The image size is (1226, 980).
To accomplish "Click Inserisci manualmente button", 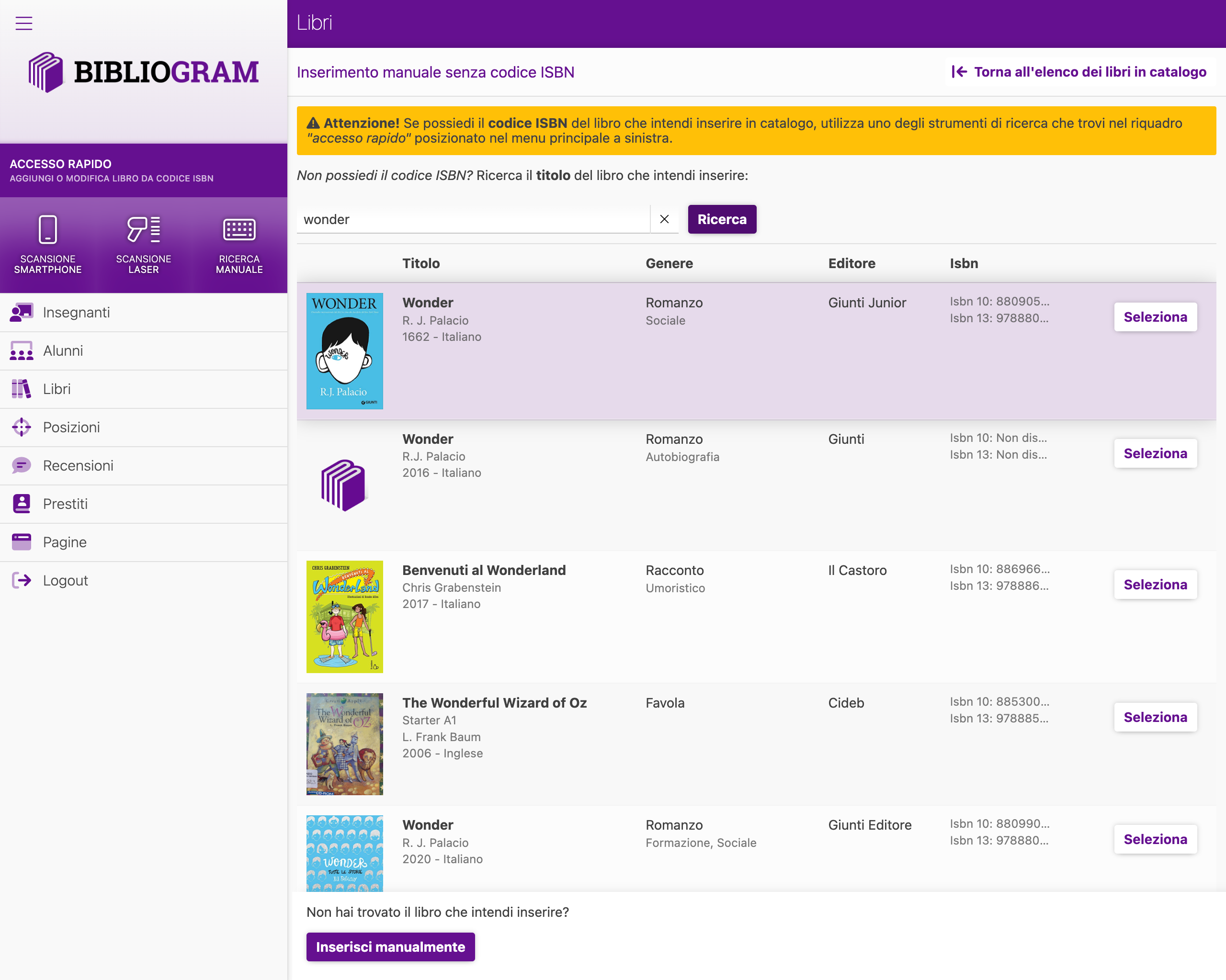I will tap(390, 947).
